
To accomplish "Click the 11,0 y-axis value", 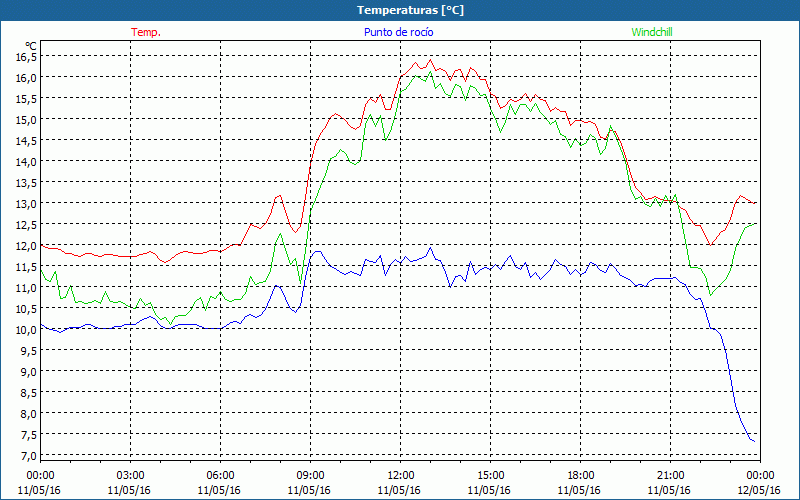I will point(27,288).
